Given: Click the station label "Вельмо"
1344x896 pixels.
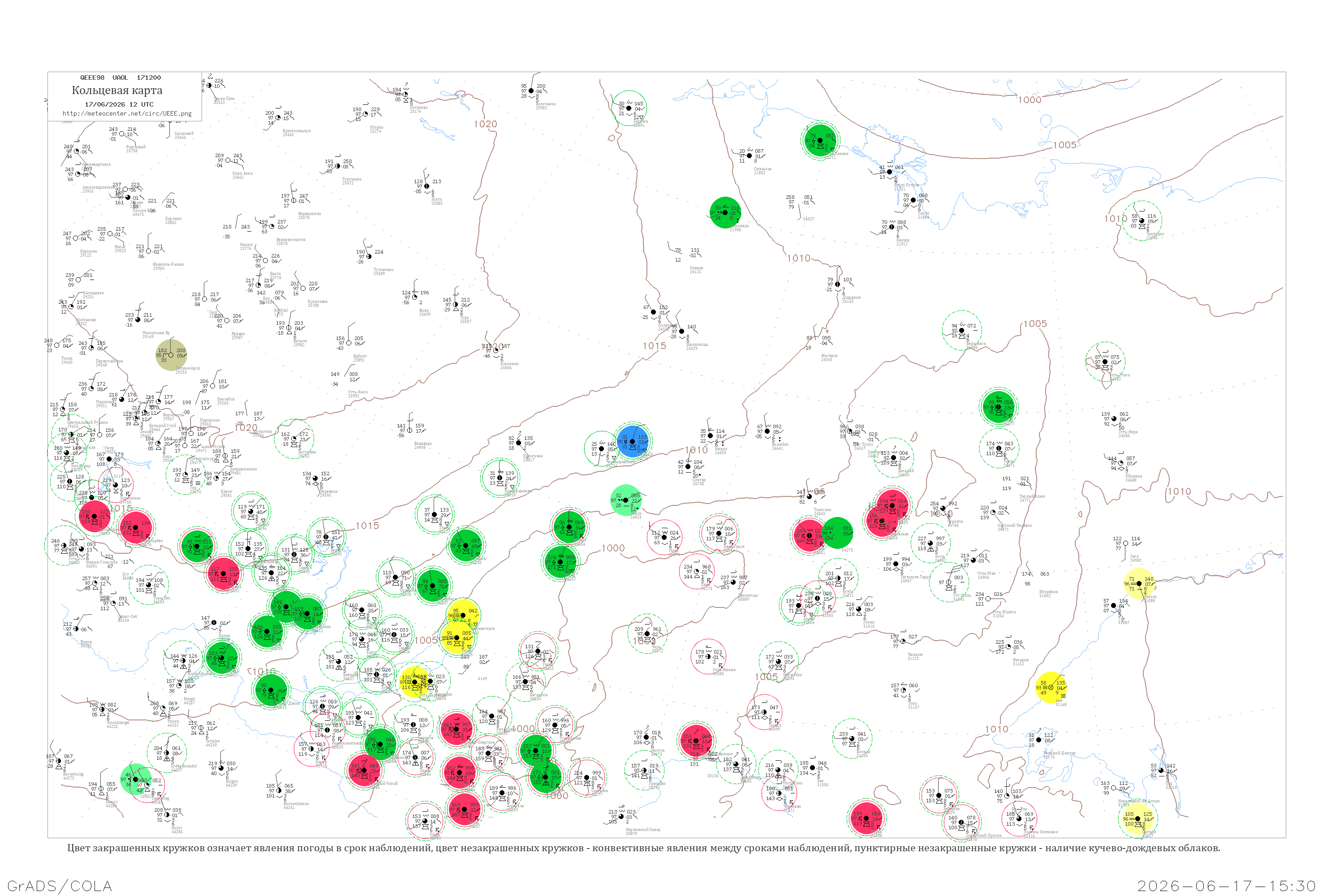Looking at the screenshot, I should click(300, 341).
